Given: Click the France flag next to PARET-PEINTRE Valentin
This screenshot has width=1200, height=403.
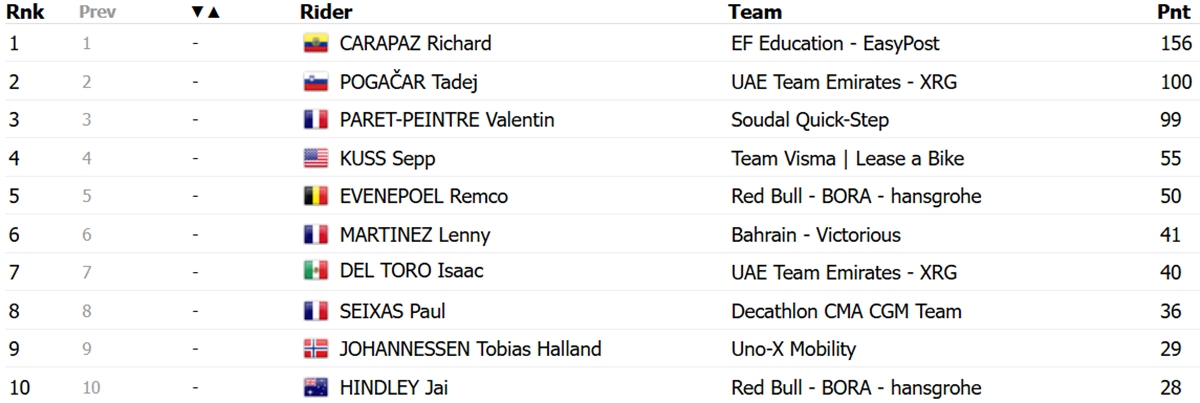Looking at the screenshot, I should pyautogui.click(x=316, y=120).
